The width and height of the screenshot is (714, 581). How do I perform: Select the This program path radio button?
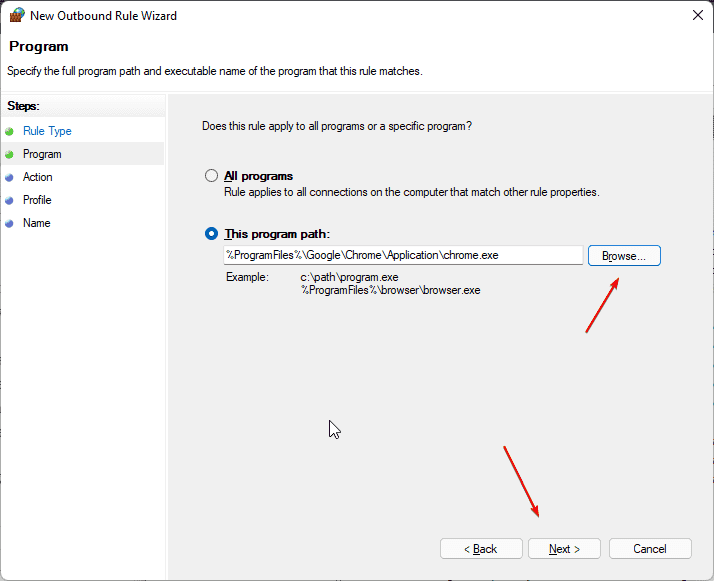coord(211,234)
